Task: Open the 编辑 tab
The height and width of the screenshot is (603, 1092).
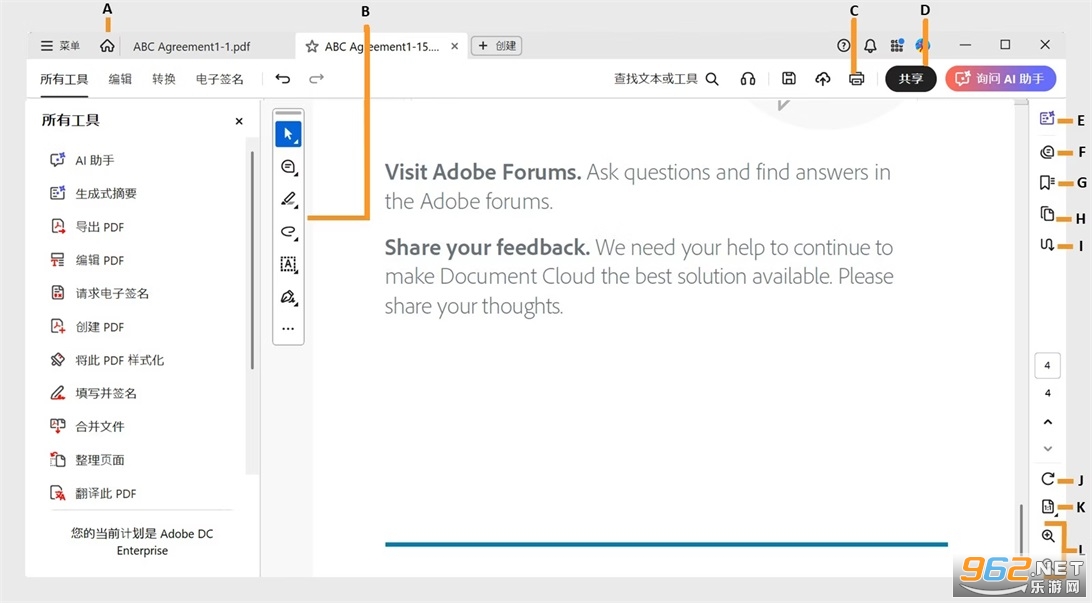Action: coord(120,79)
